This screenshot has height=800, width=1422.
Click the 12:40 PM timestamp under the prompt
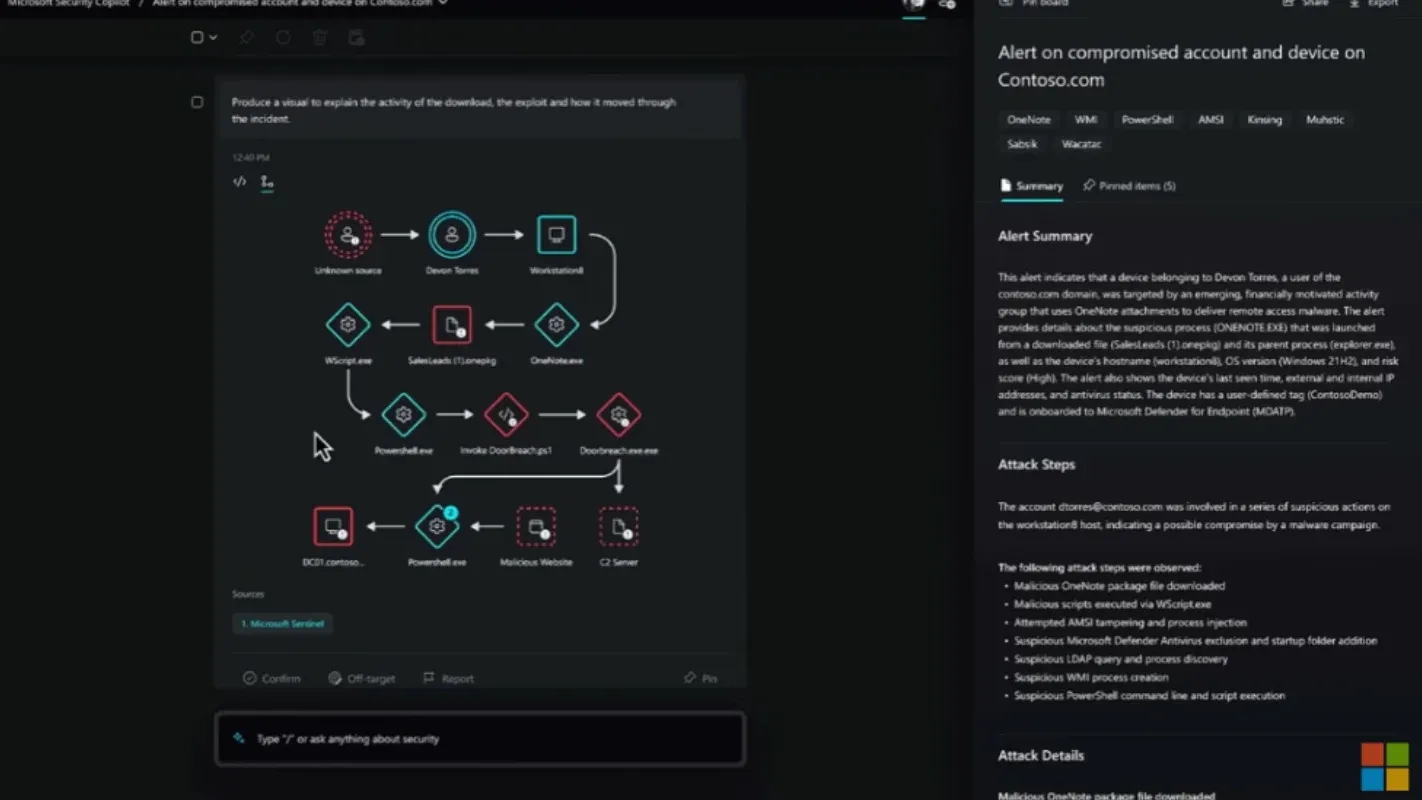point(251,157)
